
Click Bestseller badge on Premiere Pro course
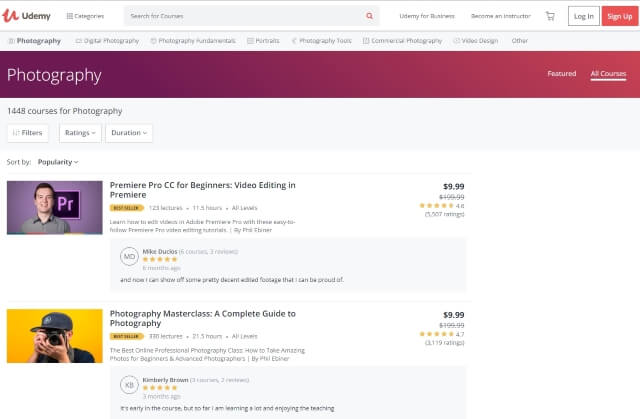(127, 208)
